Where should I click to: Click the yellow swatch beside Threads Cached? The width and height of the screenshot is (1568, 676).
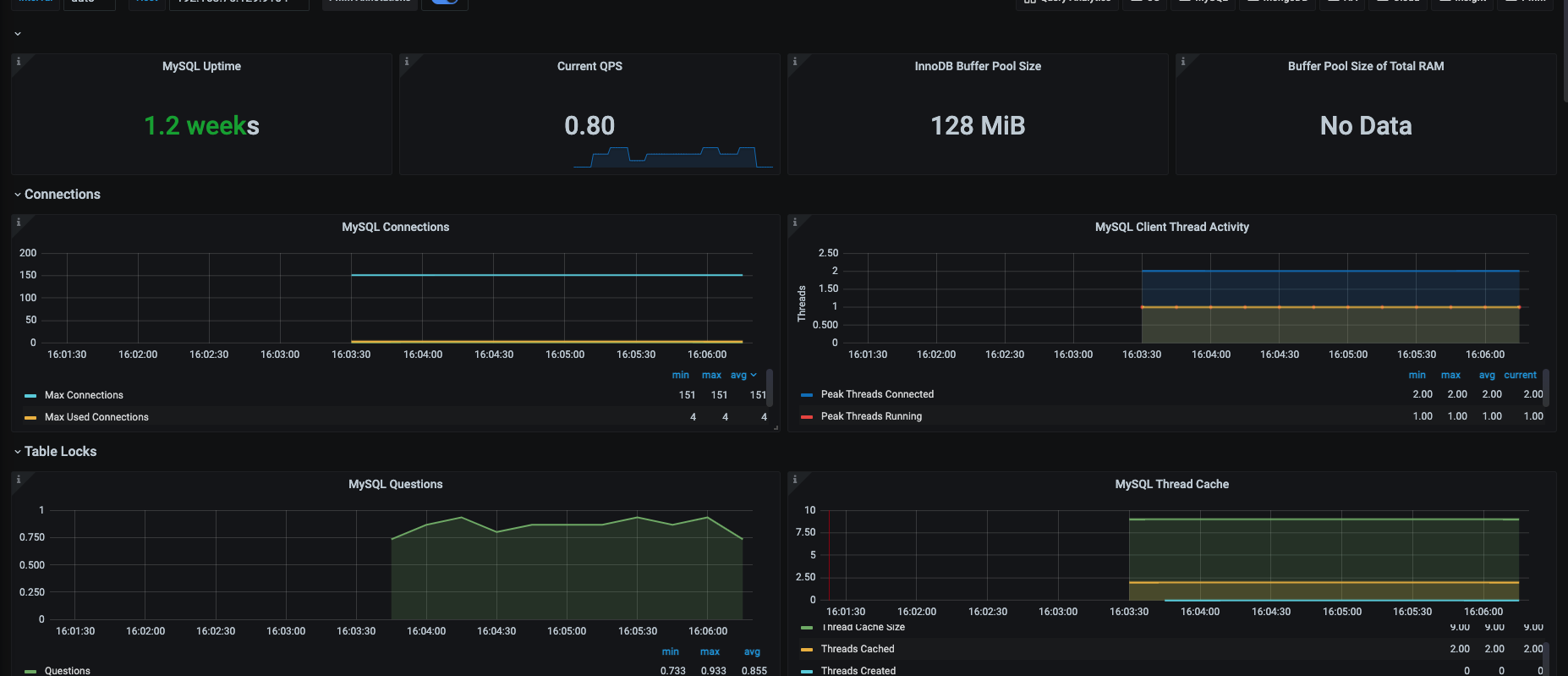tap(807, 649)
